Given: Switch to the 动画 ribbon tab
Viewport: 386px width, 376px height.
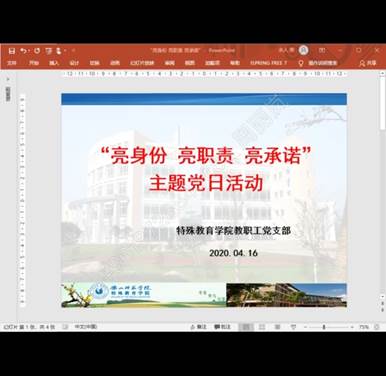Looking at the screenshot, I should coord(115,63).
